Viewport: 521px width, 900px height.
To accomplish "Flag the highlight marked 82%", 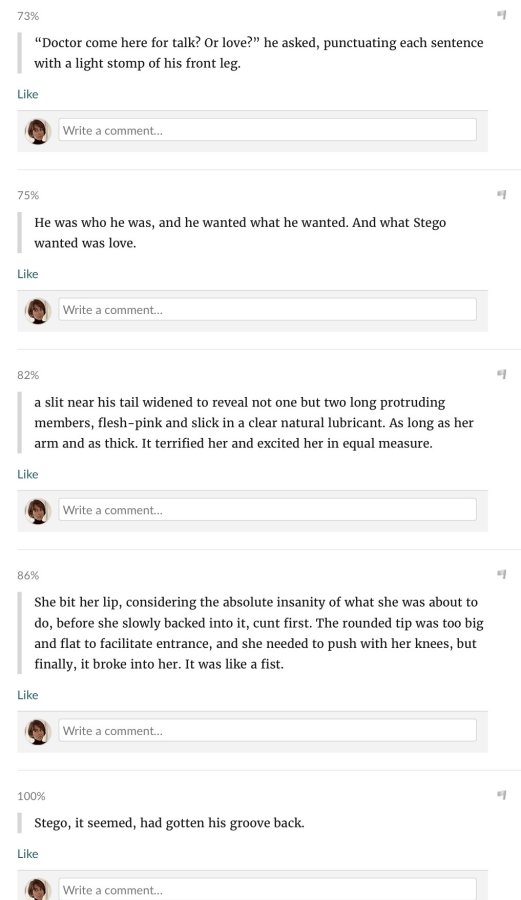I will (x=501, y=374).
